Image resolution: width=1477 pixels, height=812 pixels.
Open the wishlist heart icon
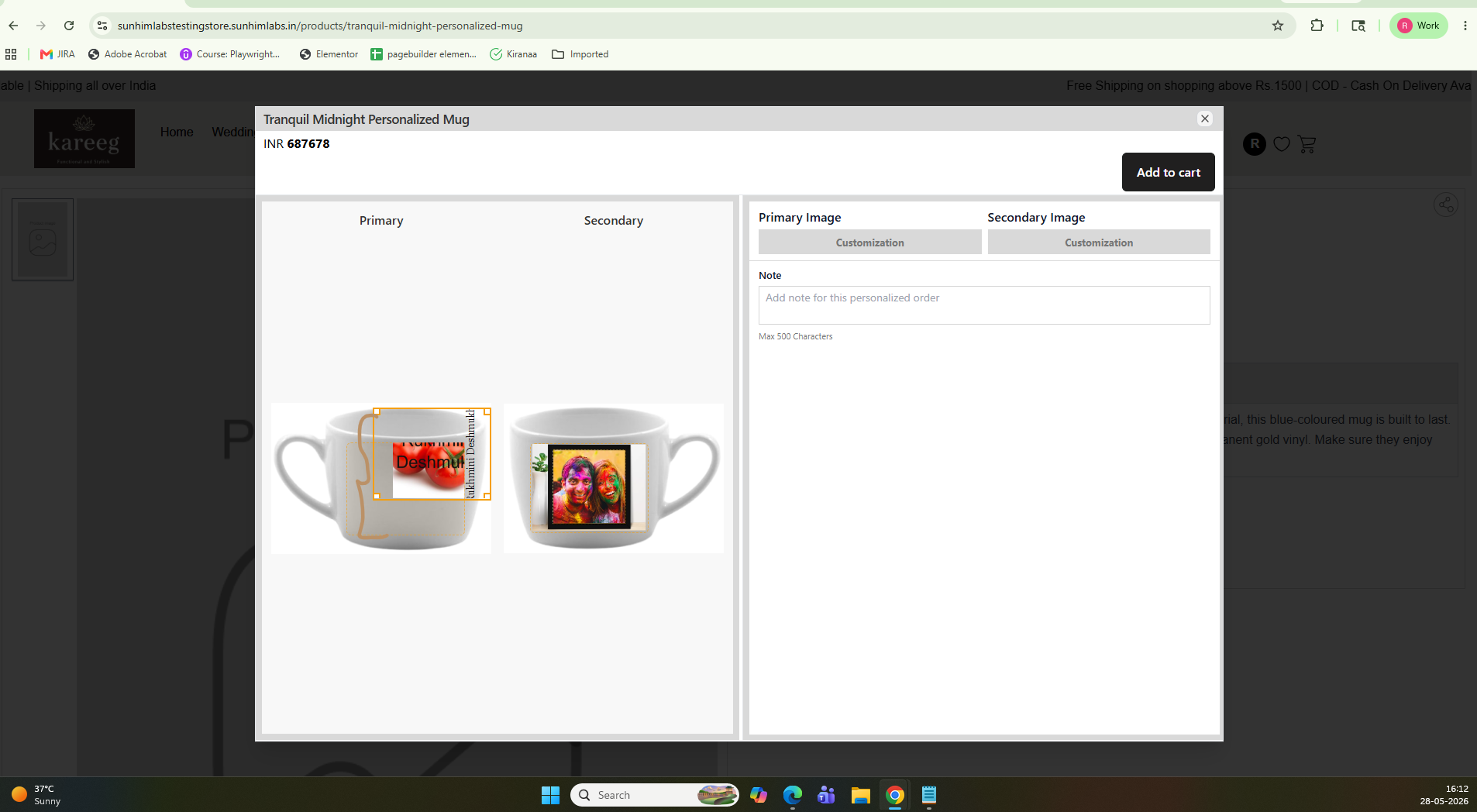tap(1282, 144)
